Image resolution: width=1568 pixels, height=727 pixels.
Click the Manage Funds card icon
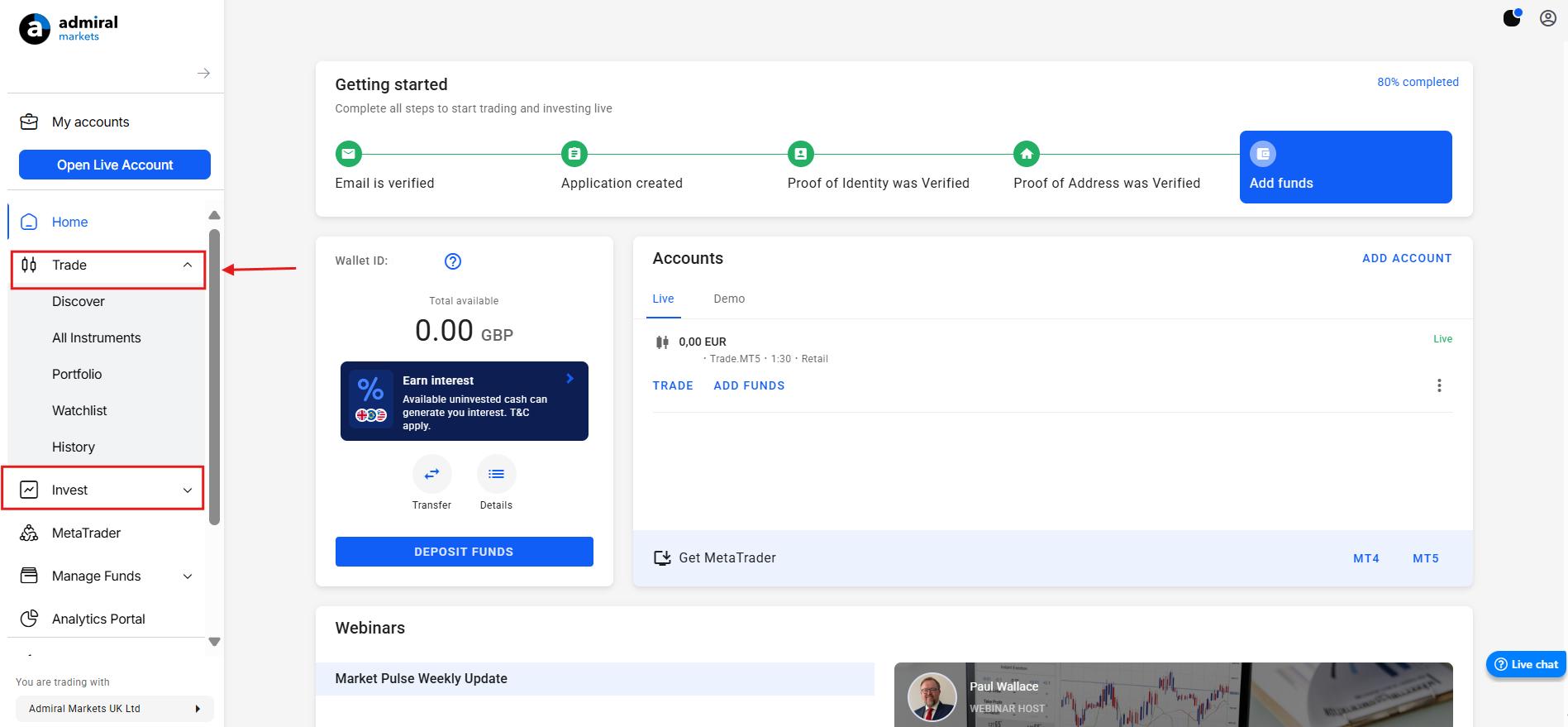29,576
